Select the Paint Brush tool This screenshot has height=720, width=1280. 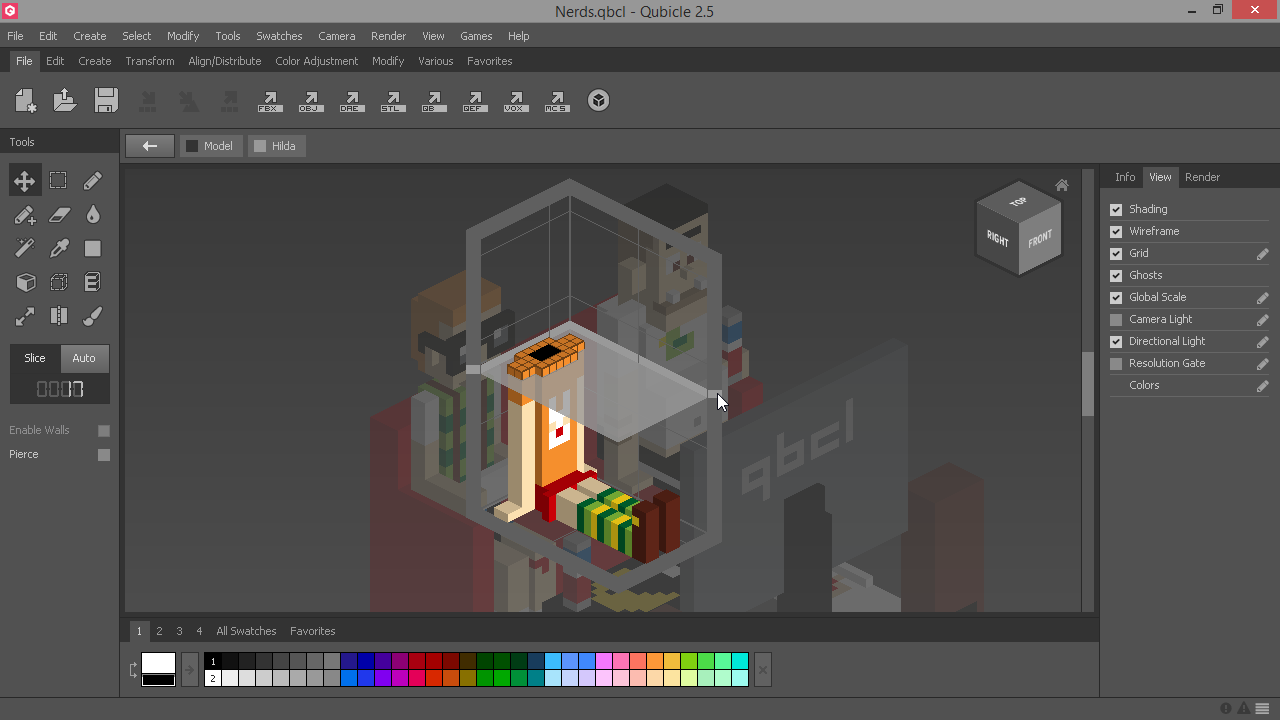93,317
